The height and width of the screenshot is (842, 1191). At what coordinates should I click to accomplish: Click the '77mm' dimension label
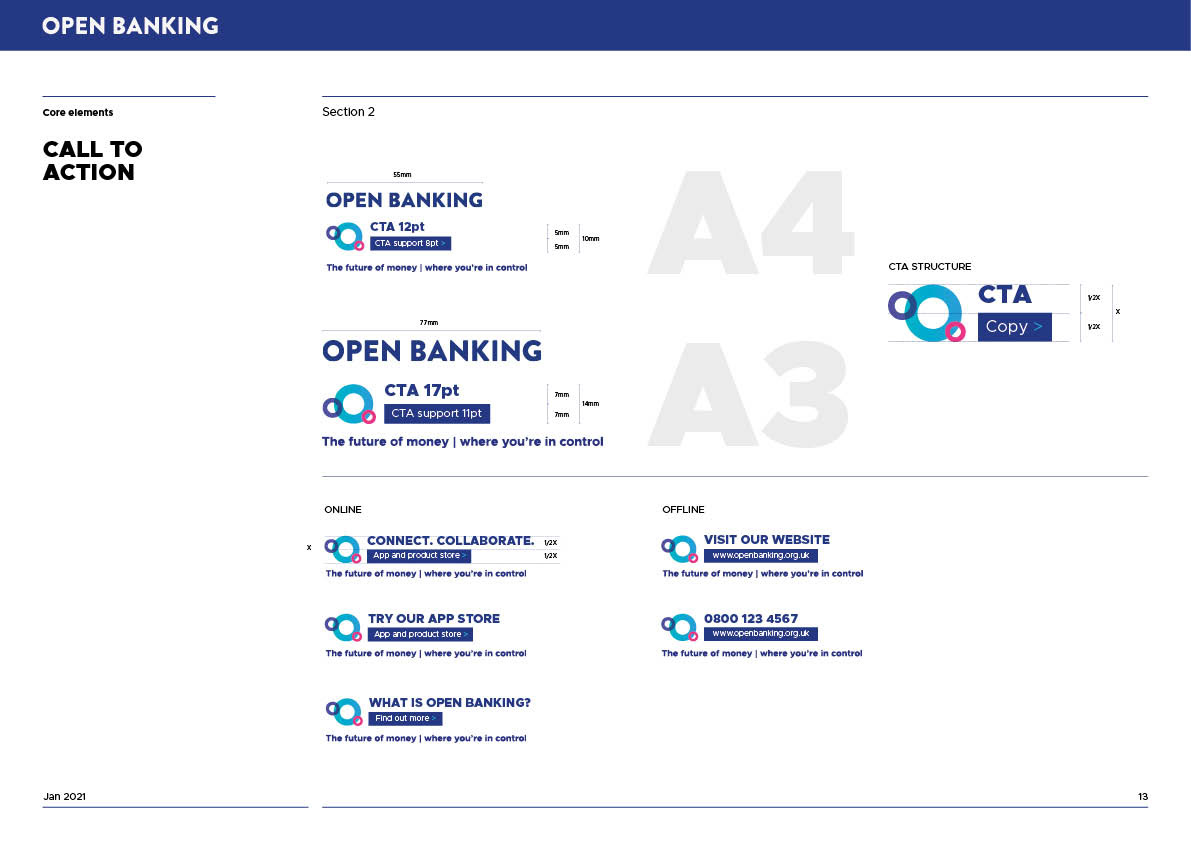point(428,323)
